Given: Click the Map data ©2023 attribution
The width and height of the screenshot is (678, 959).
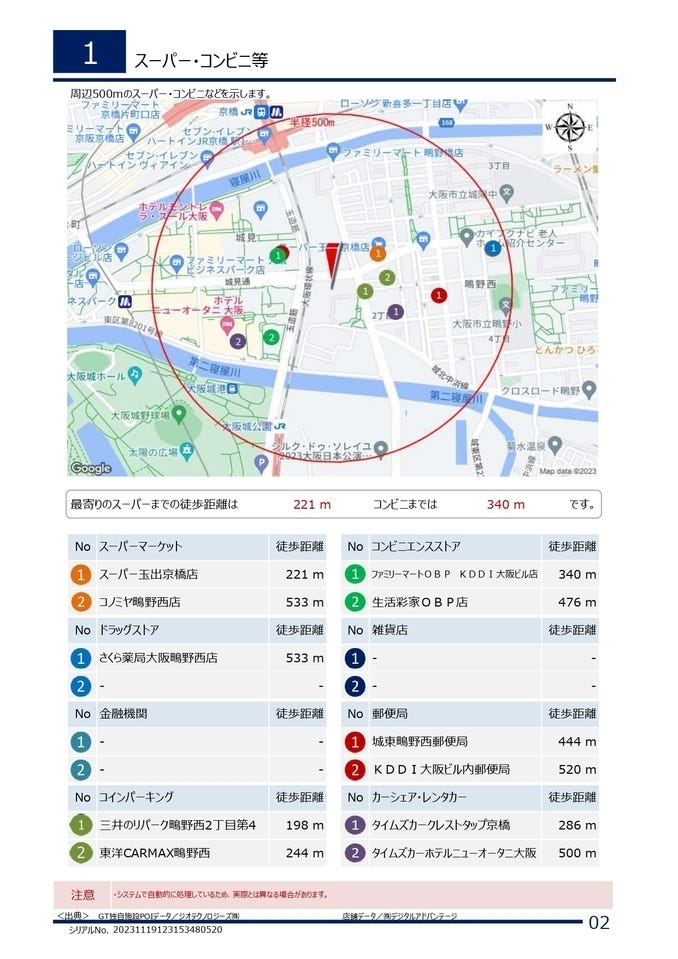Looking at the screenshot, I should (x=567, y=471).
